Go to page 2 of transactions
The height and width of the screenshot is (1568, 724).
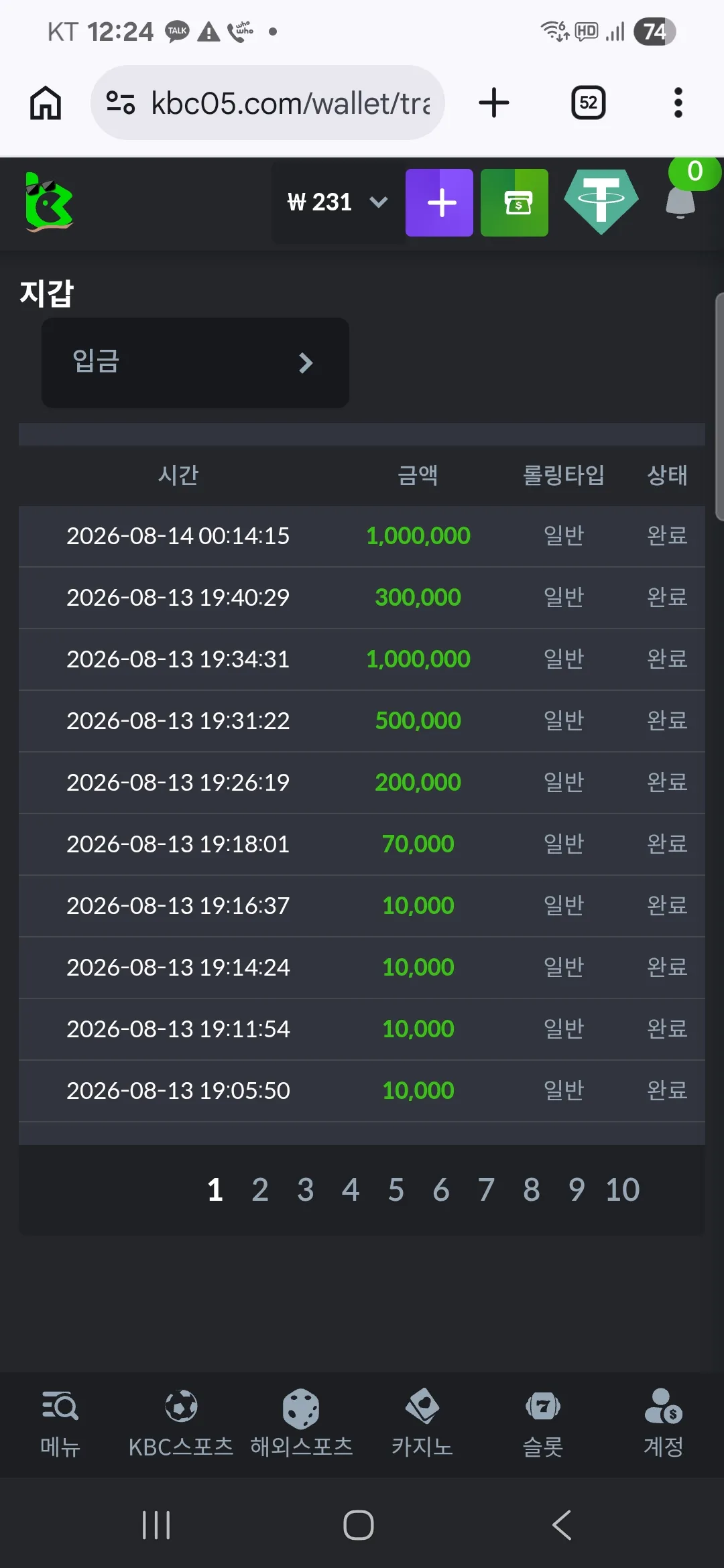click(x=260, y=1190)
